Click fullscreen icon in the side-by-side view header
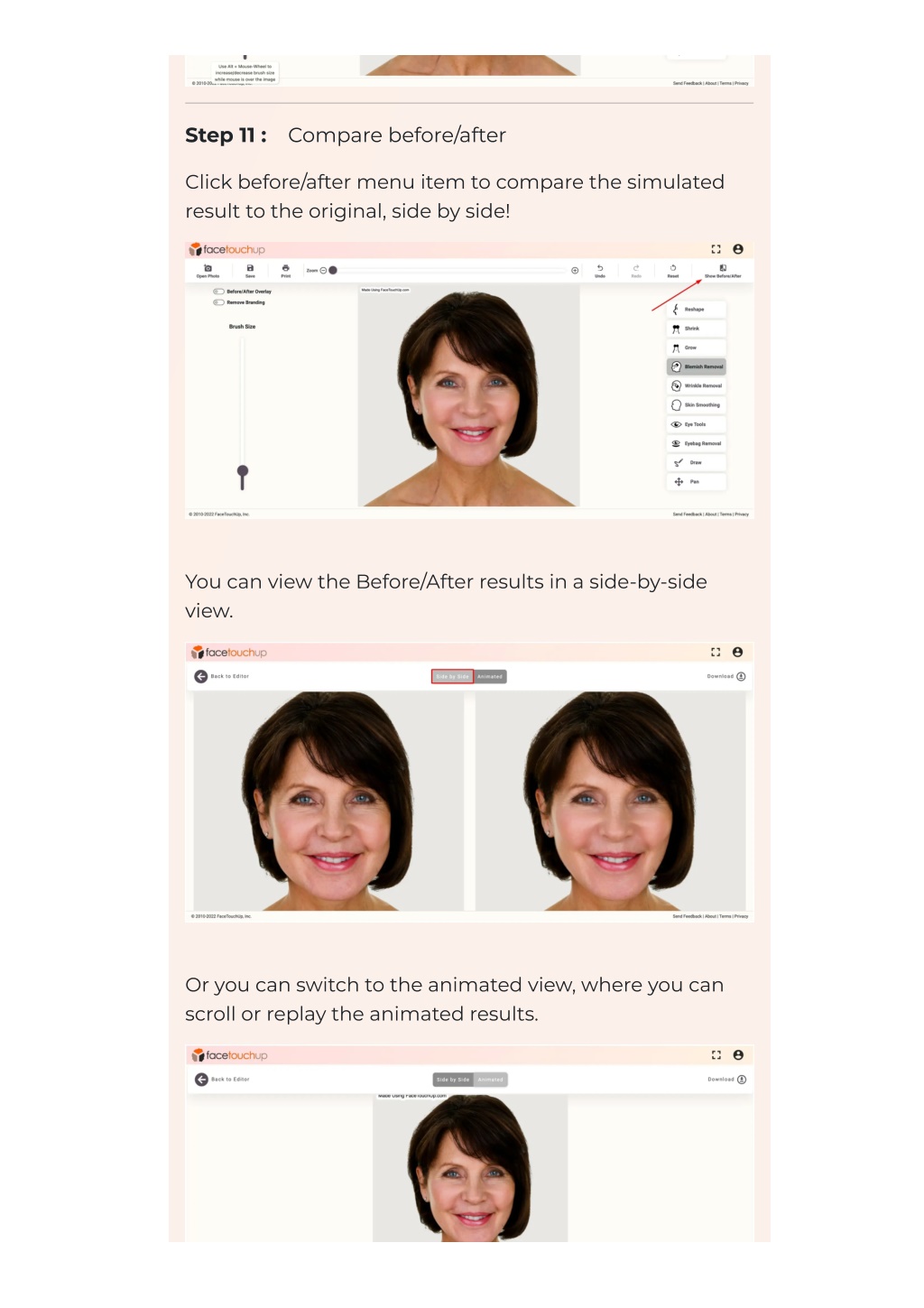This screenshot has height=1308, width=924. 716,652
